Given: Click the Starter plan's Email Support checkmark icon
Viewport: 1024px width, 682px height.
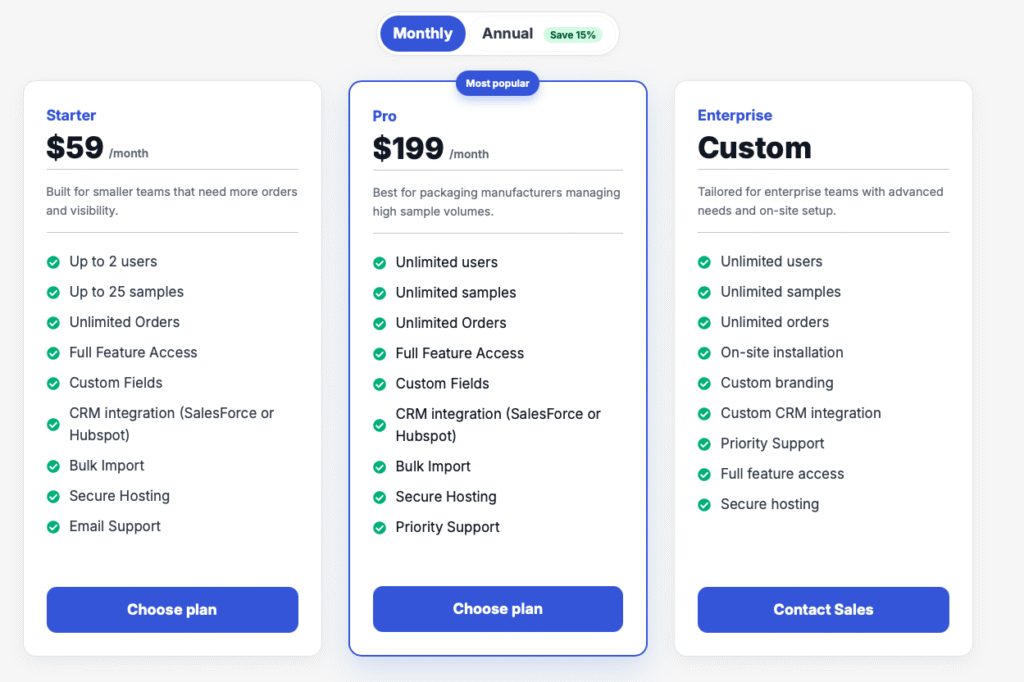Looking at the screenshot, I should point(53,527).
